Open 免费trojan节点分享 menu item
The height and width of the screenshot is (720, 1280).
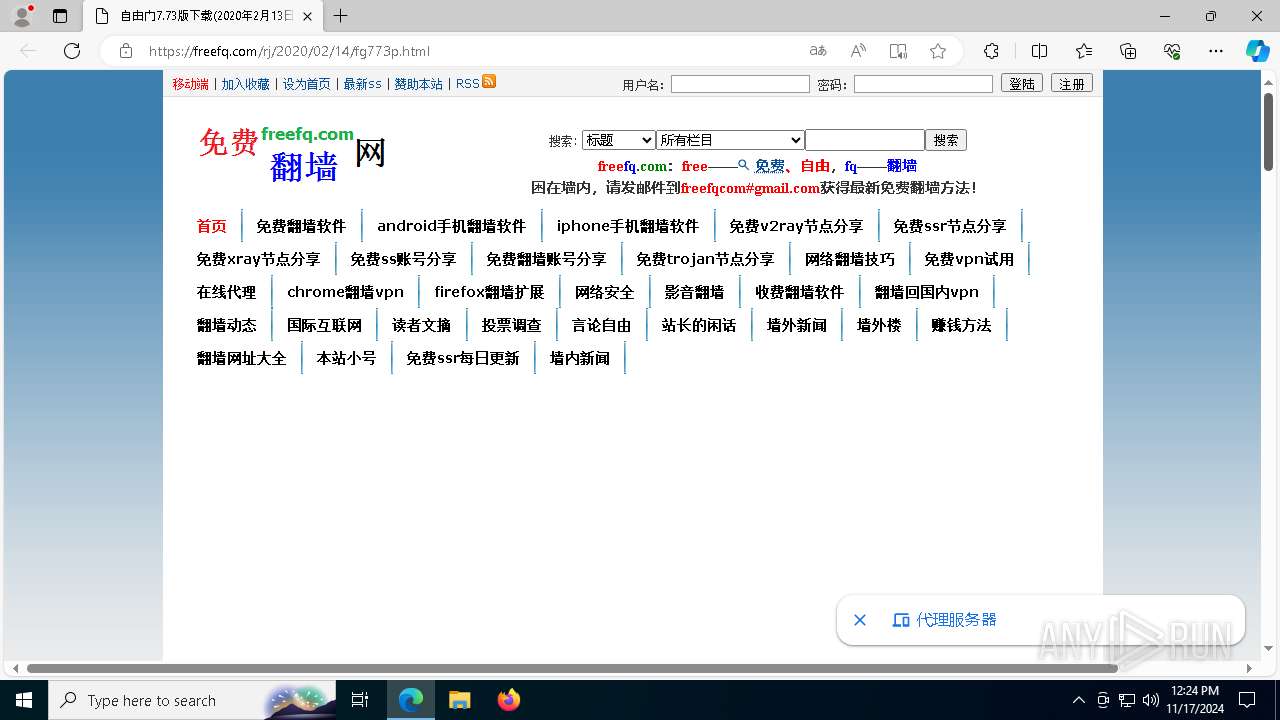(x=705, y=259)
